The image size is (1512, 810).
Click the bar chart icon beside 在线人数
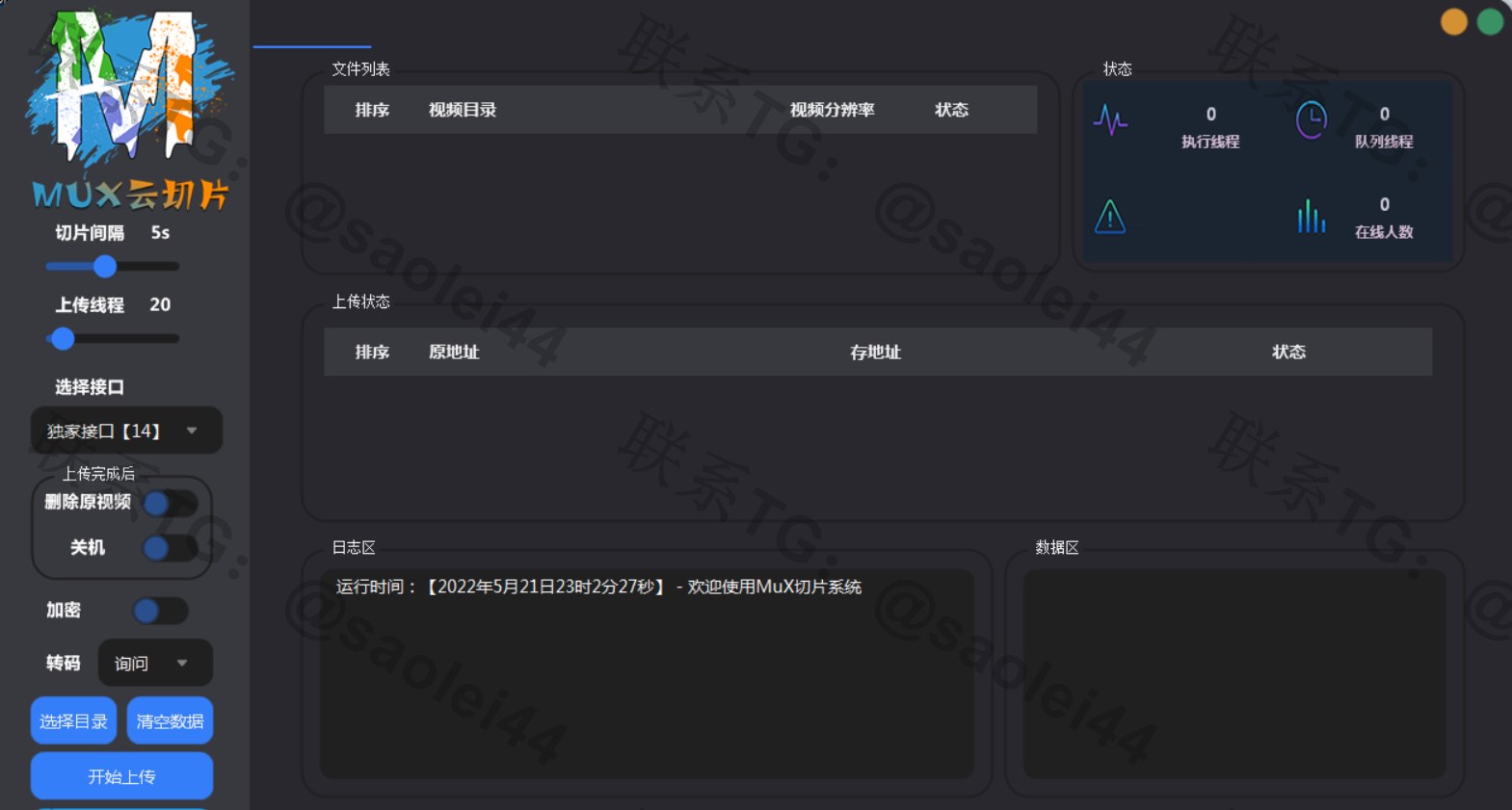click(1311, 216)
